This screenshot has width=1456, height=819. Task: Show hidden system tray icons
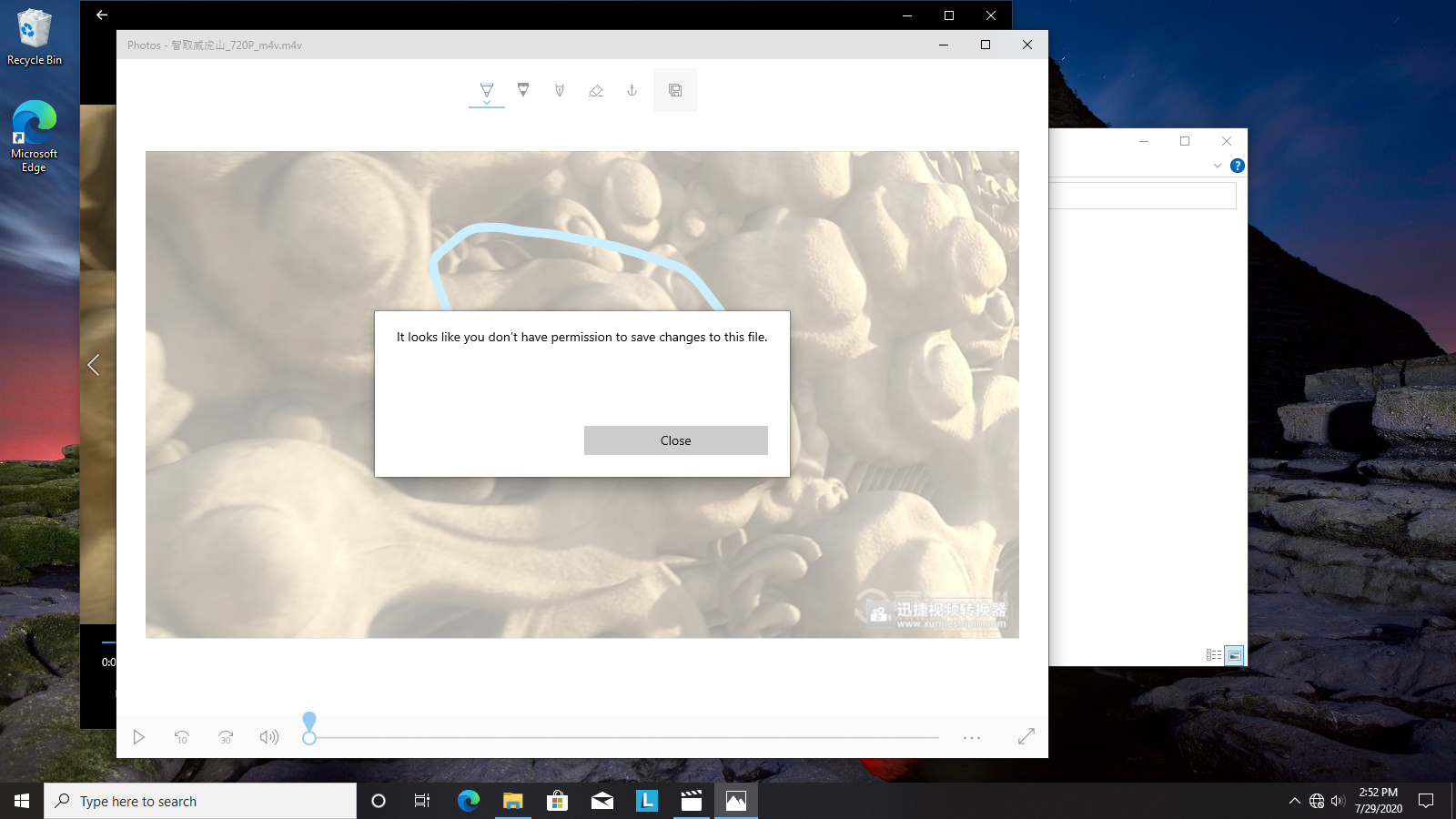pos(1294,801)
